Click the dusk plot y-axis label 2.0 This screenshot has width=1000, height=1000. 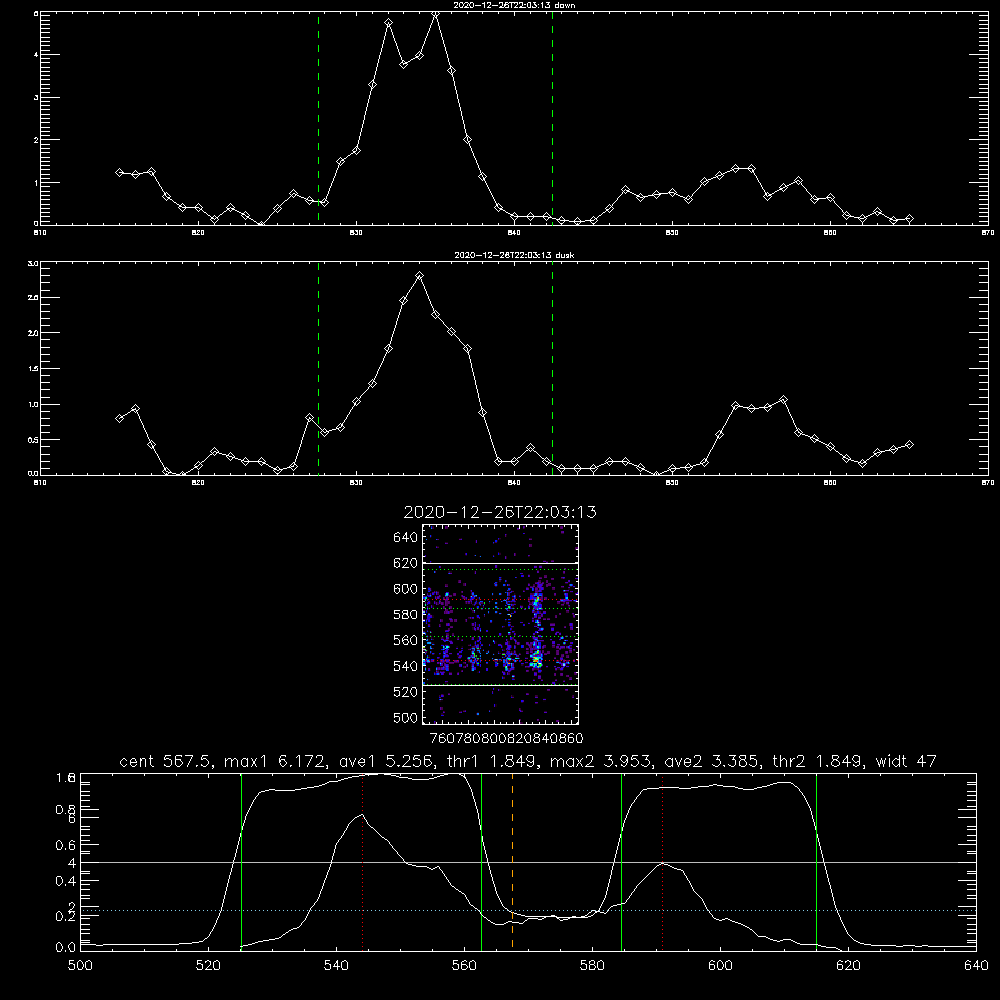pos(34,333)
